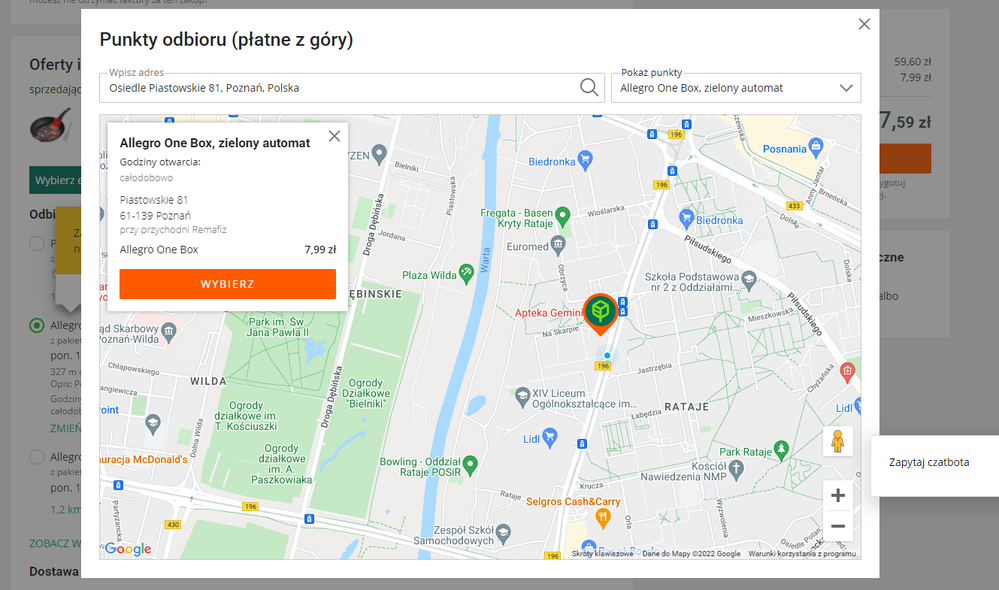The width and height of the screenshot is (999, 590).
Task: Select the Allegro radio option with 1,2 km
Action: pos(37,457)
